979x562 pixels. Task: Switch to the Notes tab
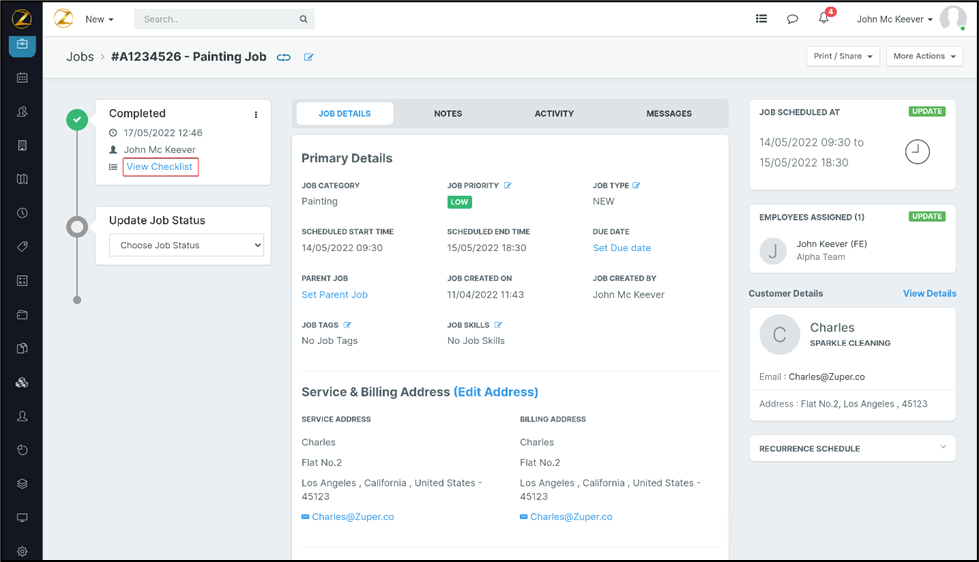coord(448,114)
